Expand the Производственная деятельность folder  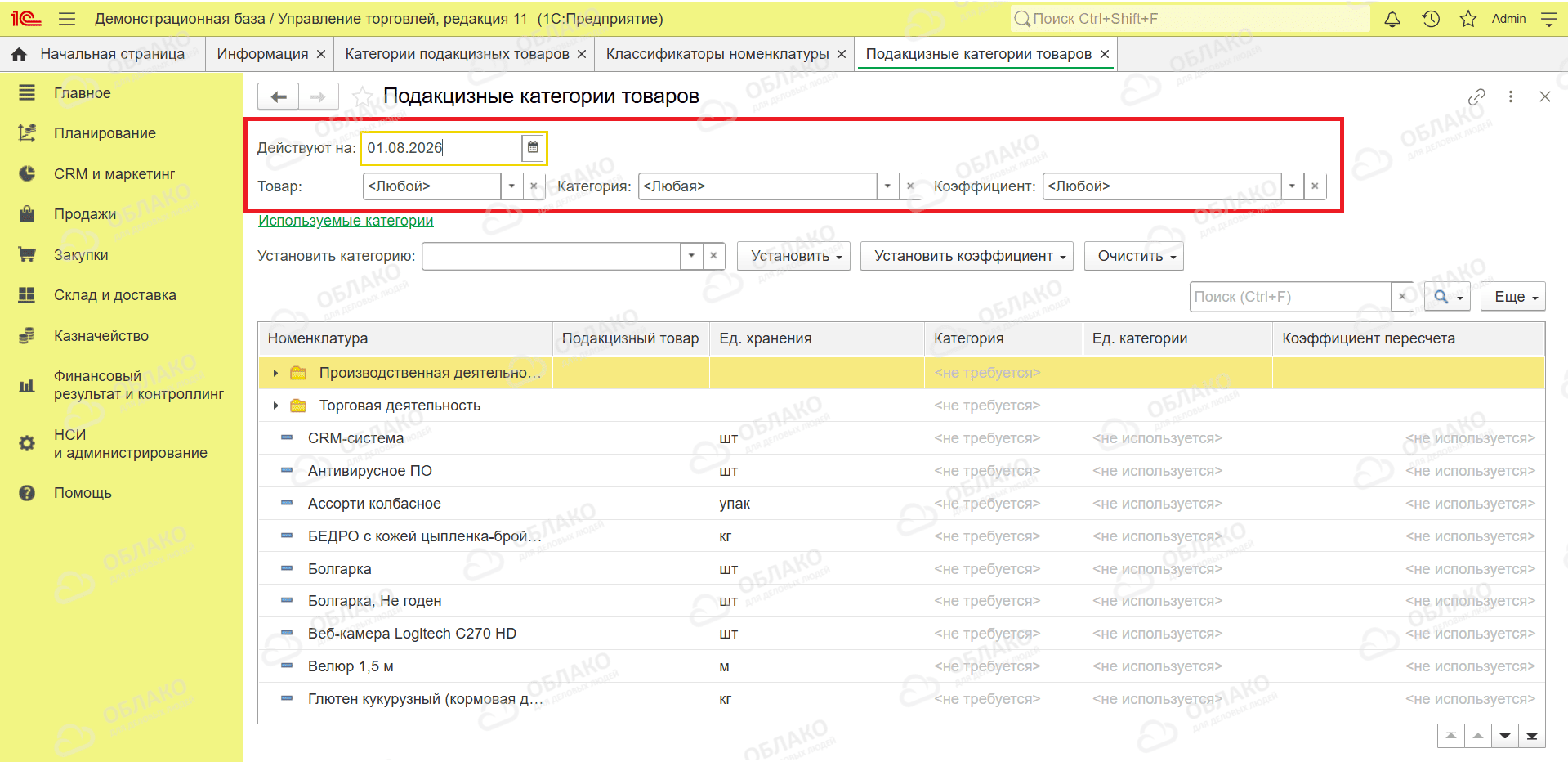pos(275,373)
